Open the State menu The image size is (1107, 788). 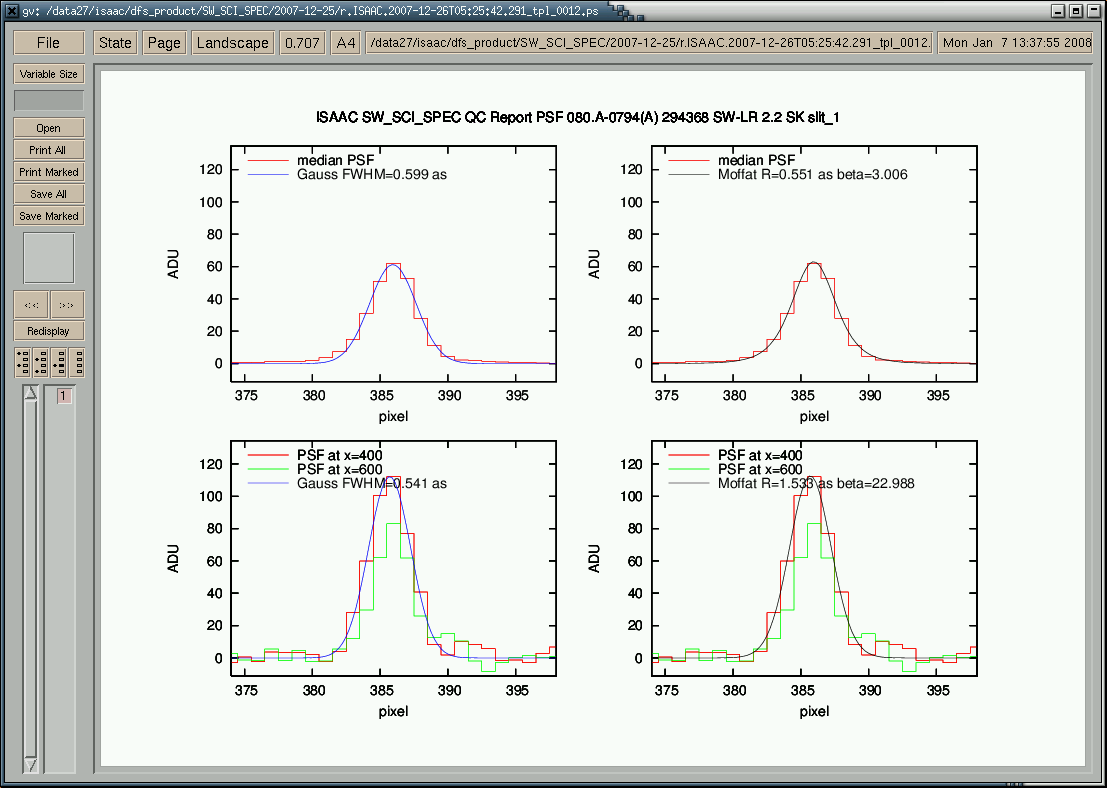(x=115, y=43)
